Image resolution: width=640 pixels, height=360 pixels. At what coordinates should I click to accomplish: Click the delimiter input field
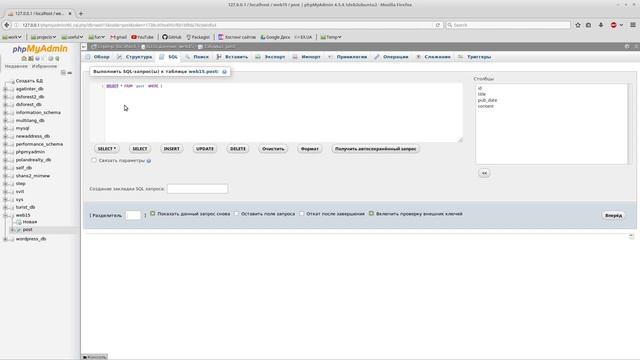133,215
